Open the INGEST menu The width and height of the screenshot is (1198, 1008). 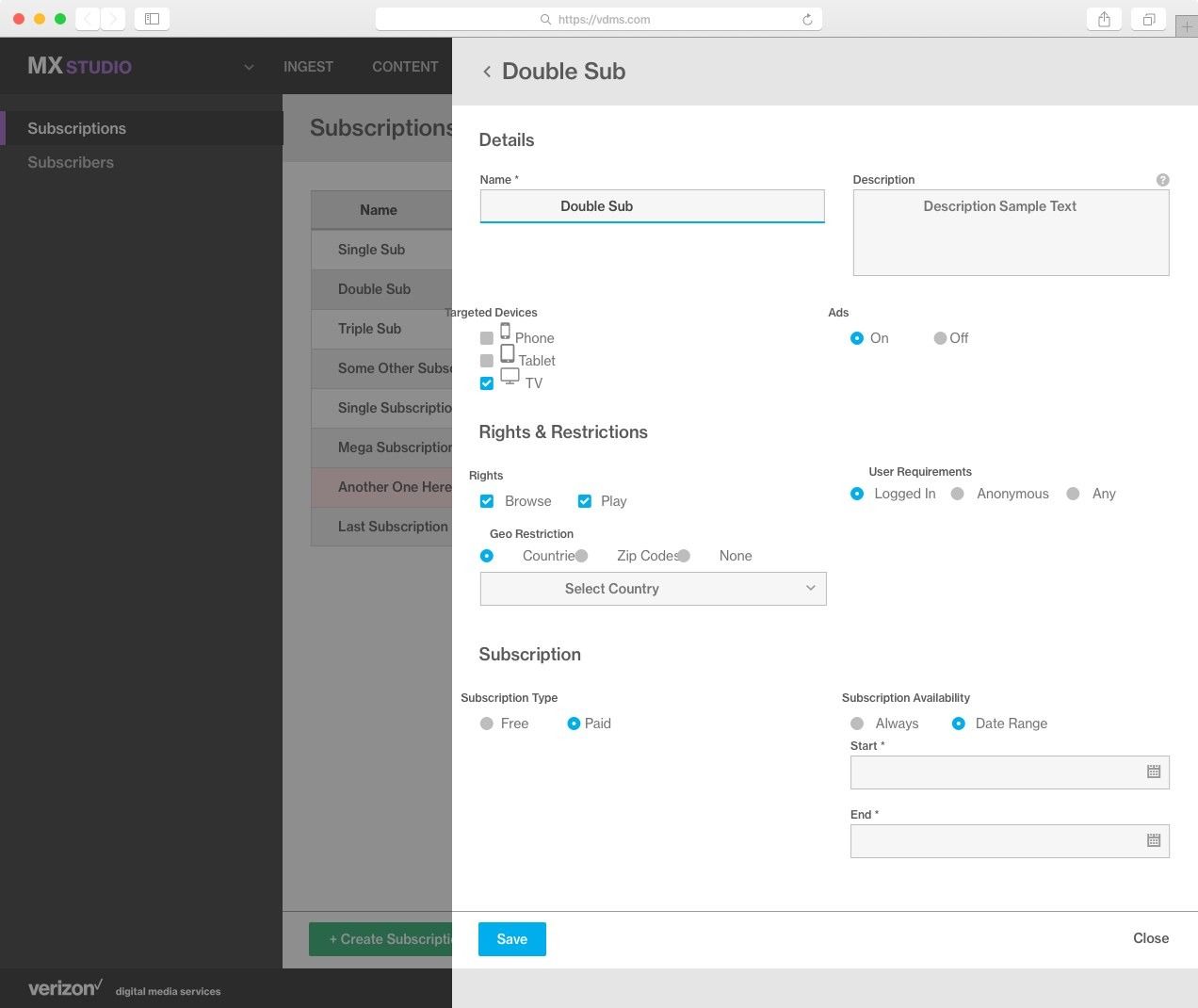[308, 67]
